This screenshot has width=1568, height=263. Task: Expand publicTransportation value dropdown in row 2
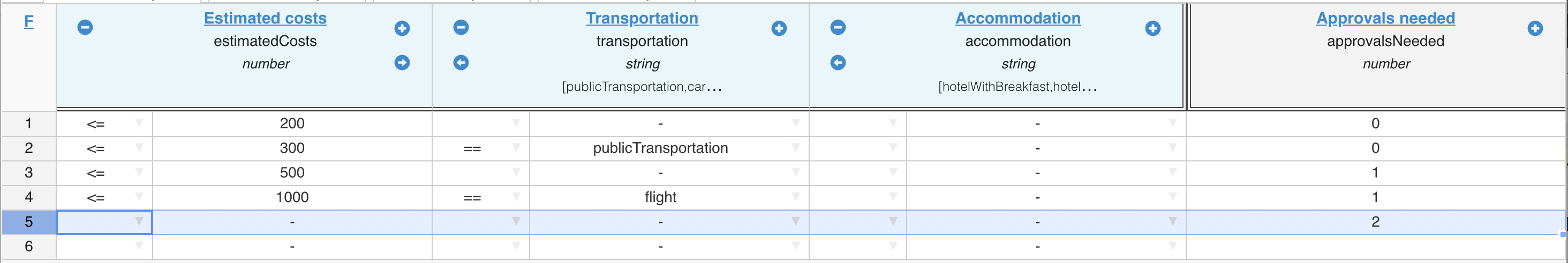[x=795, y=148]
